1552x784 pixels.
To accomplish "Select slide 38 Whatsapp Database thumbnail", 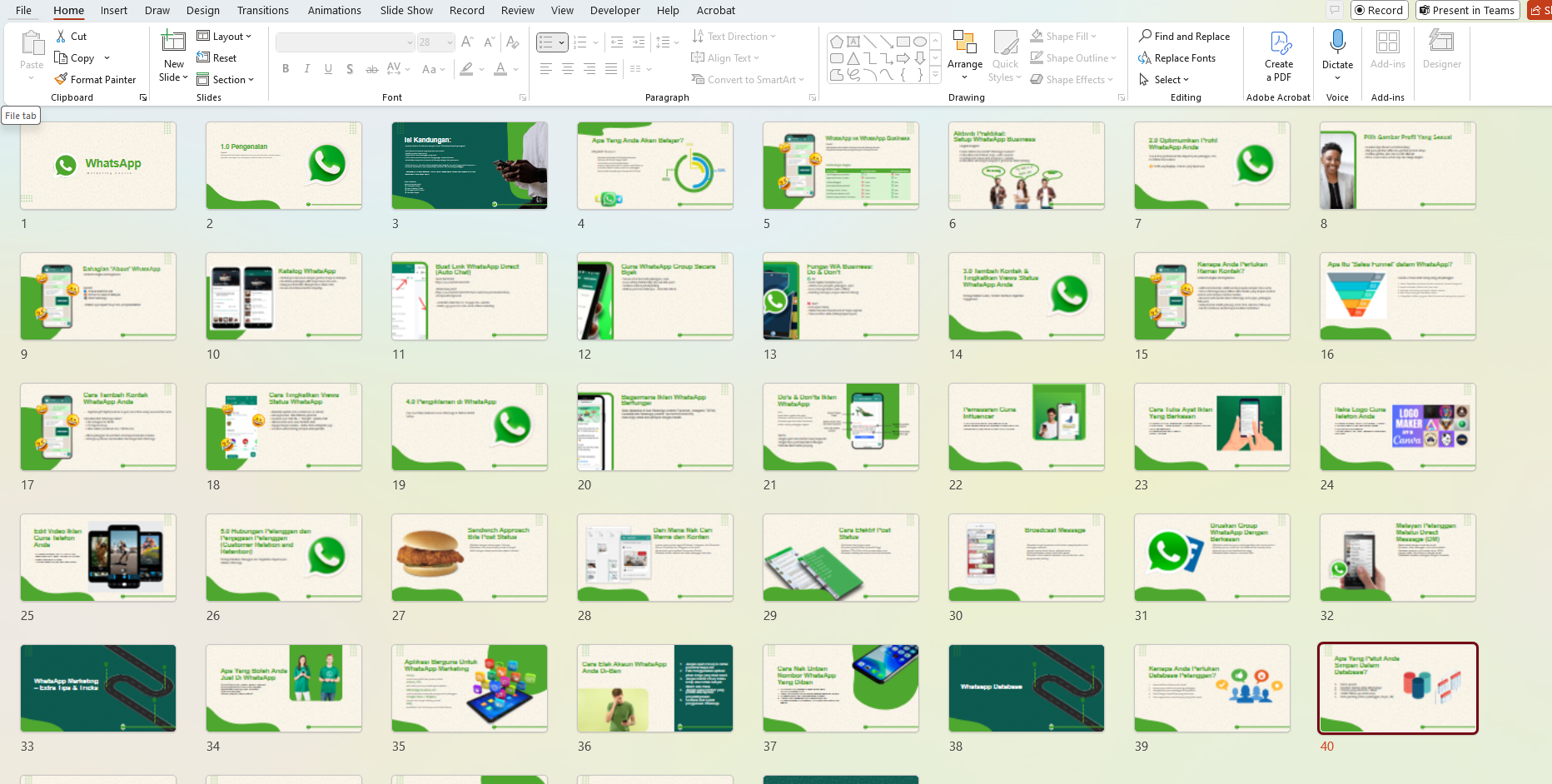I will click(1027, 688).
